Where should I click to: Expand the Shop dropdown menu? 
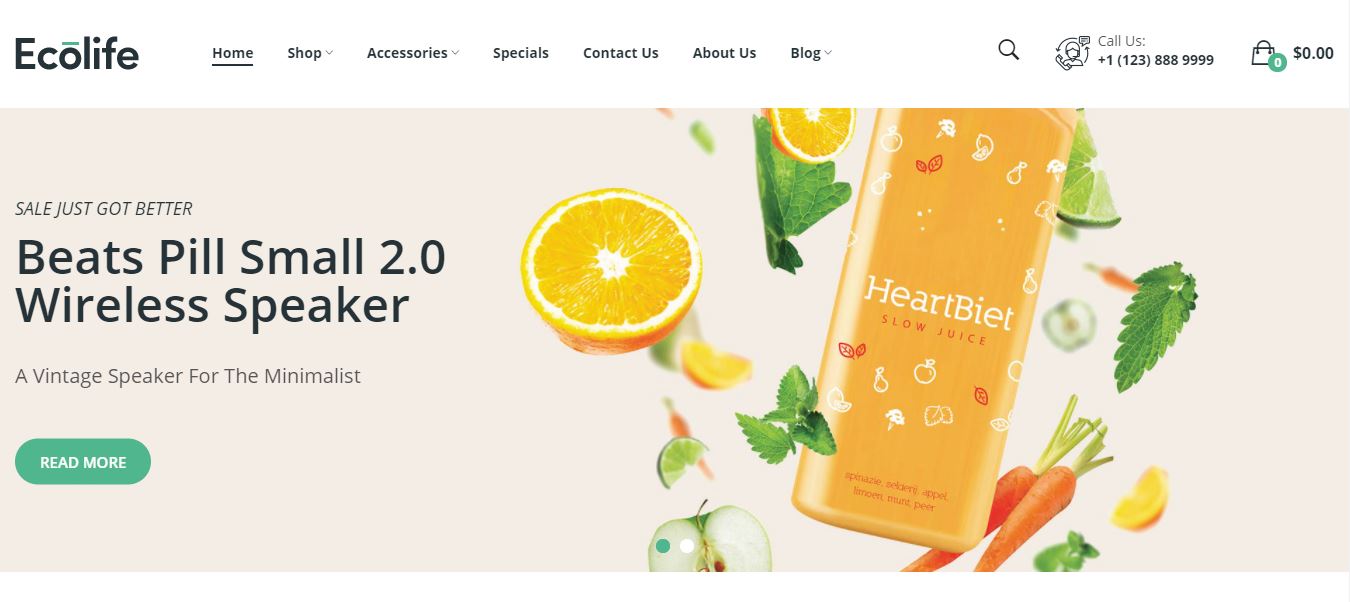(x=310, y=53)
